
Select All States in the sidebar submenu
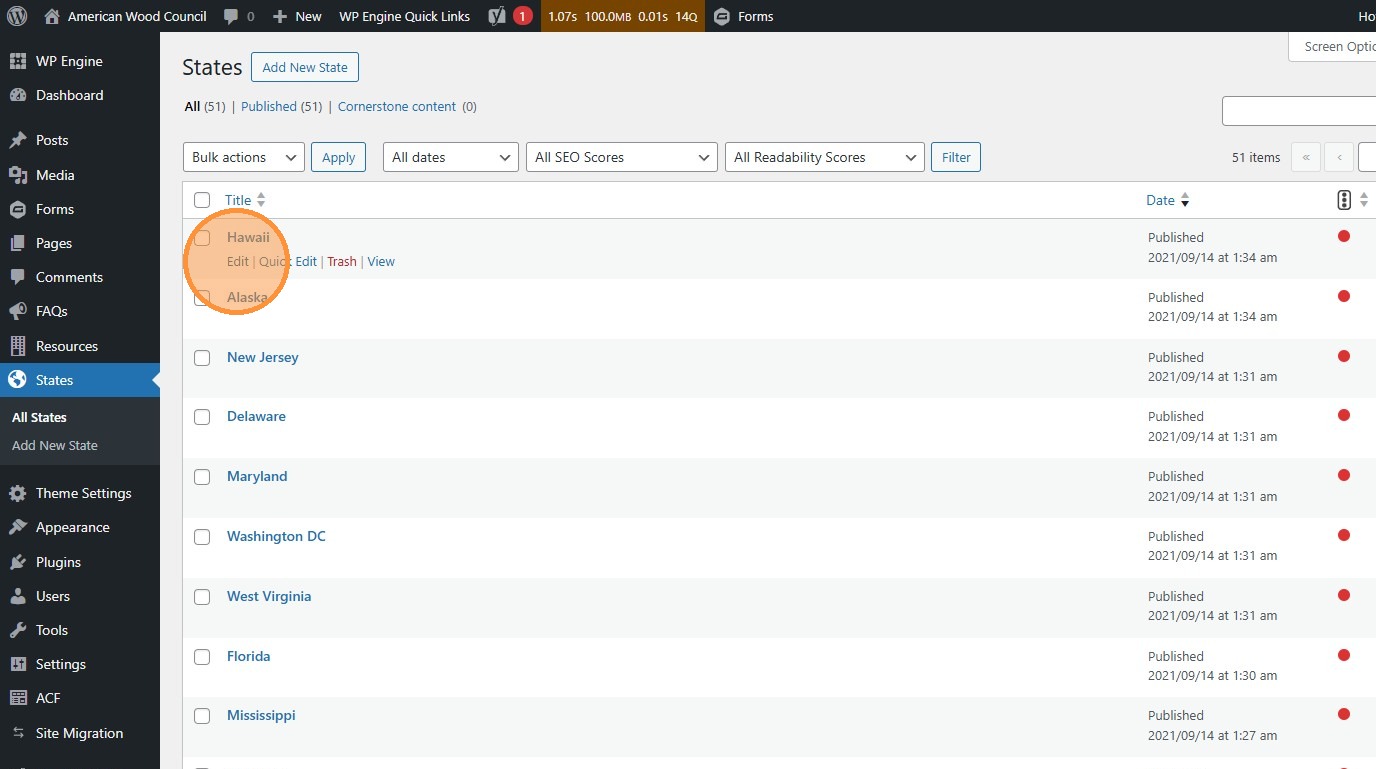[x=39, y=417]
